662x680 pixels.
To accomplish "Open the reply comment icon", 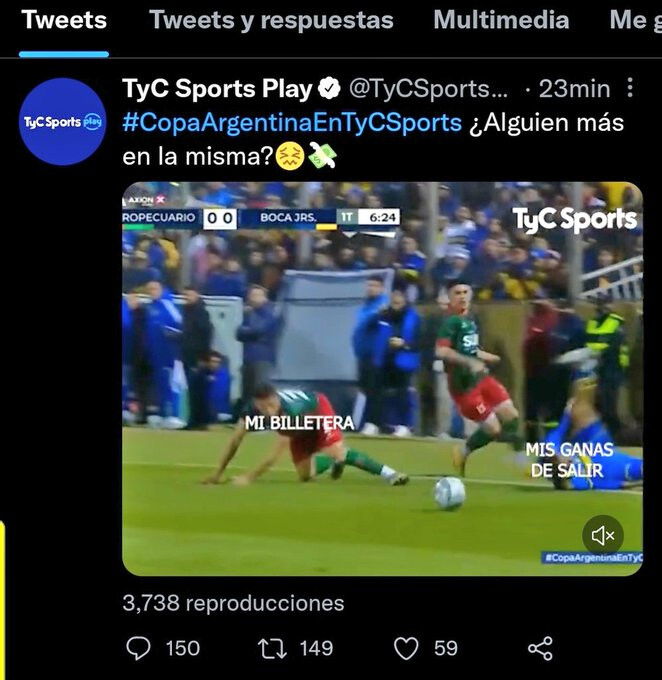I will click(x=138, y=648).
